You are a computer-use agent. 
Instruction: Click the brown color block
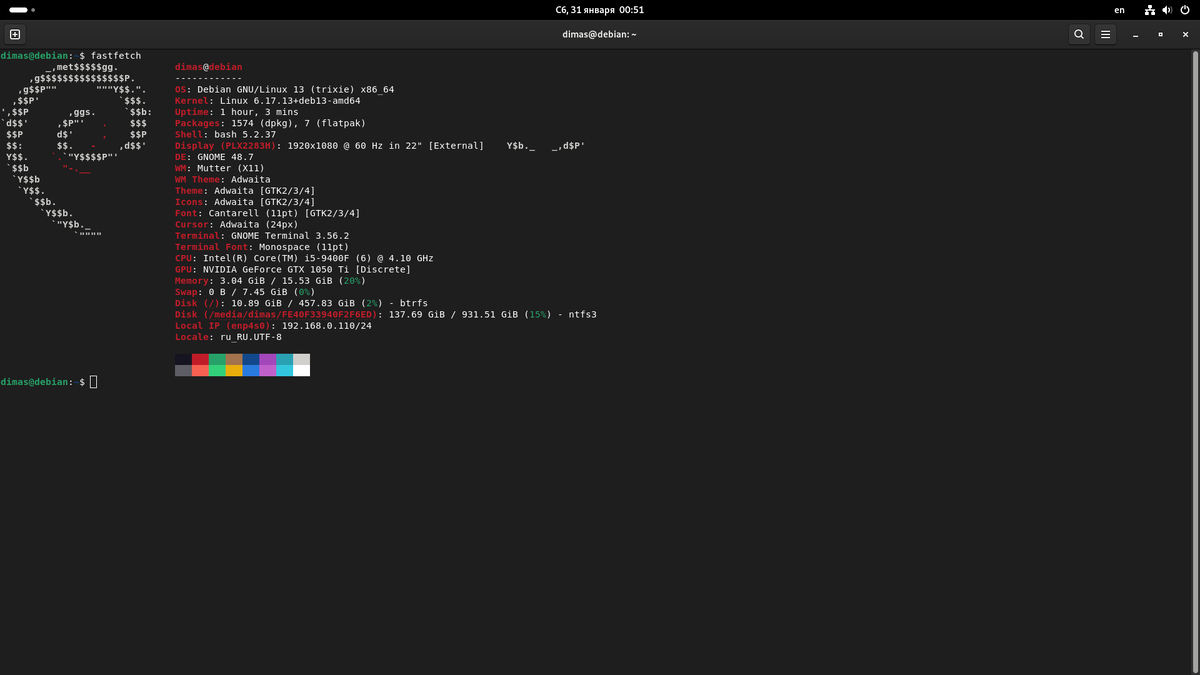click(234, 359)
